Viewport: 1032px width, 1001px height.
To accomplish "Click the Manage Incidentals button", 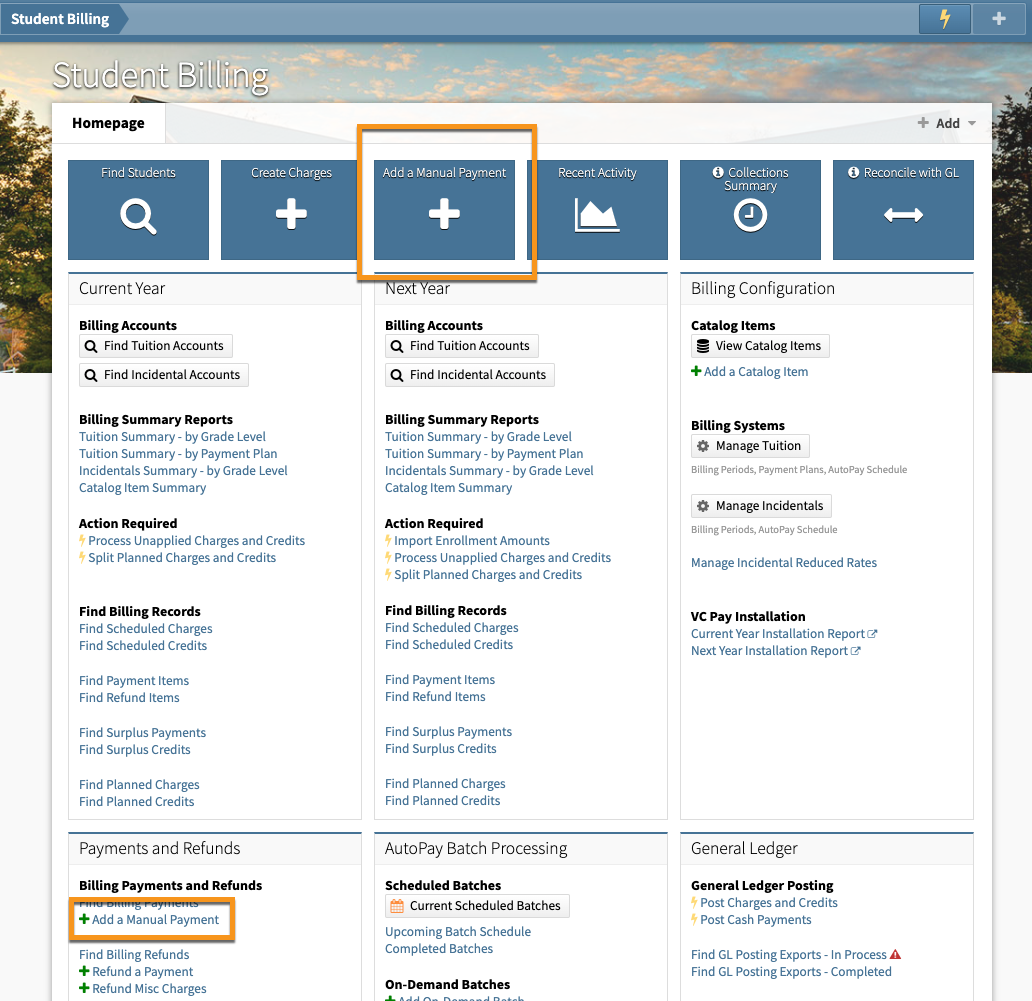I will point(760,506).
